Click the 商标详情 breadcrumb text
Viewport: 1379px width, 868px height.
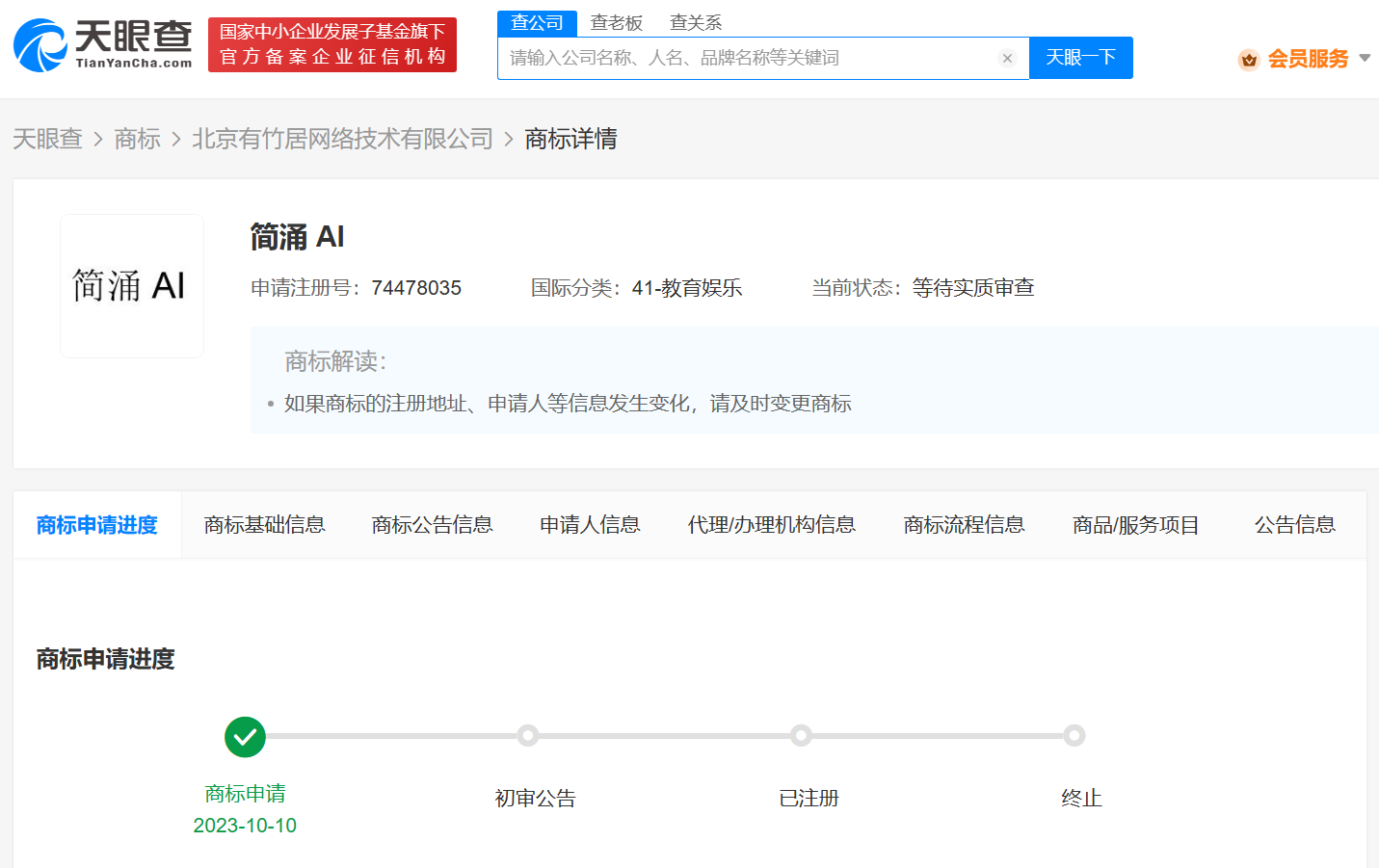click(x=571, y=139)
